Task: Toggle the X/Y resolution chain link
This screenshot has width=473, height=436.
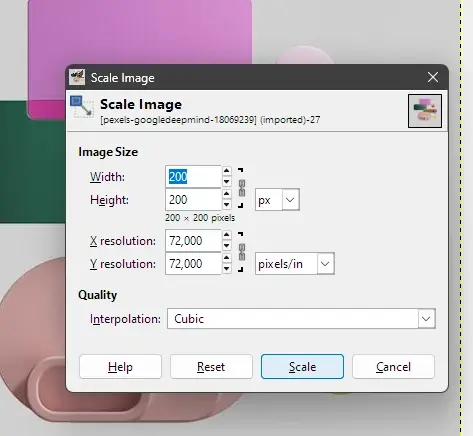Action: click(242, 252)
